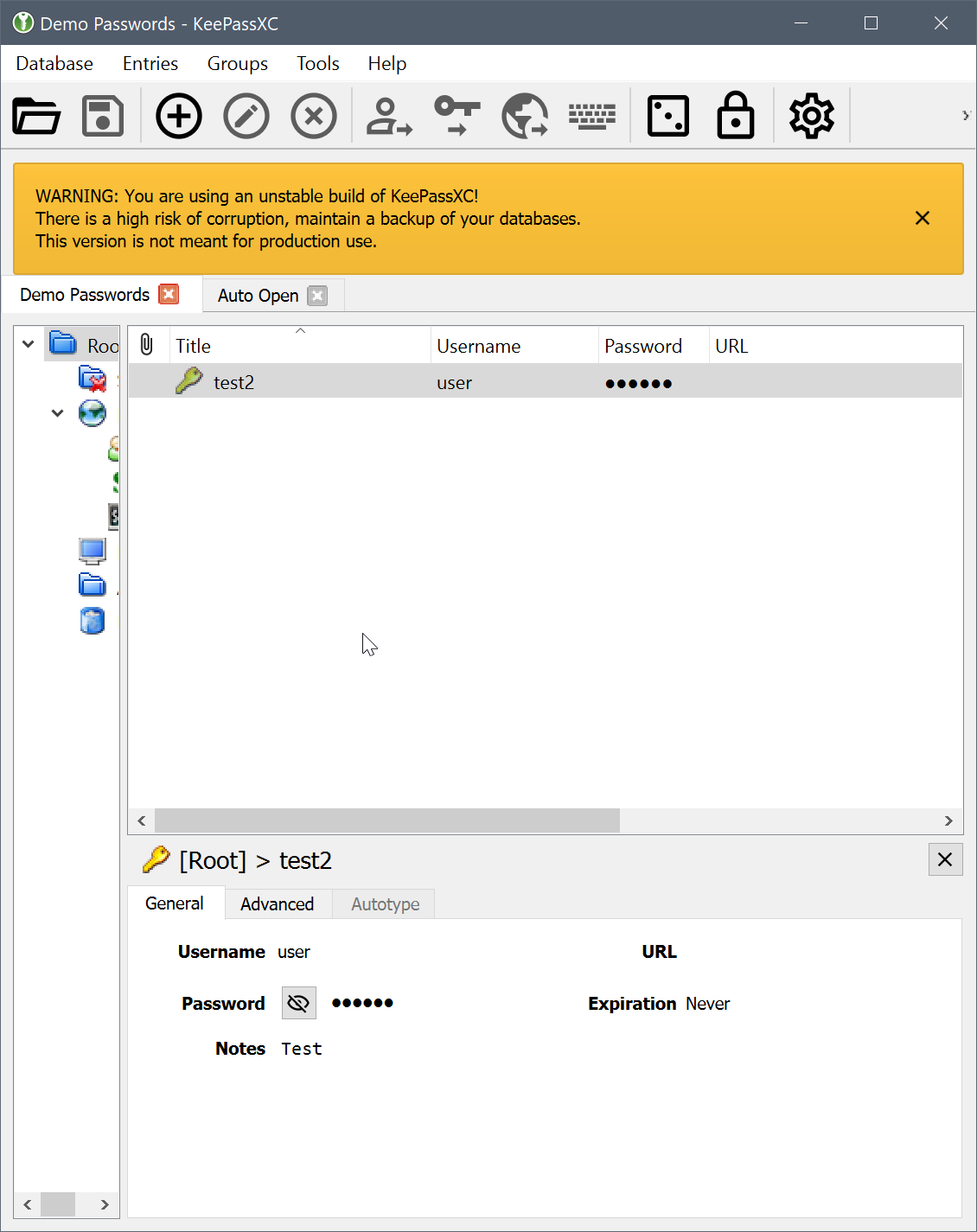
Task: Expand toolbar overflow arrow
Action: tap(966, 115)
